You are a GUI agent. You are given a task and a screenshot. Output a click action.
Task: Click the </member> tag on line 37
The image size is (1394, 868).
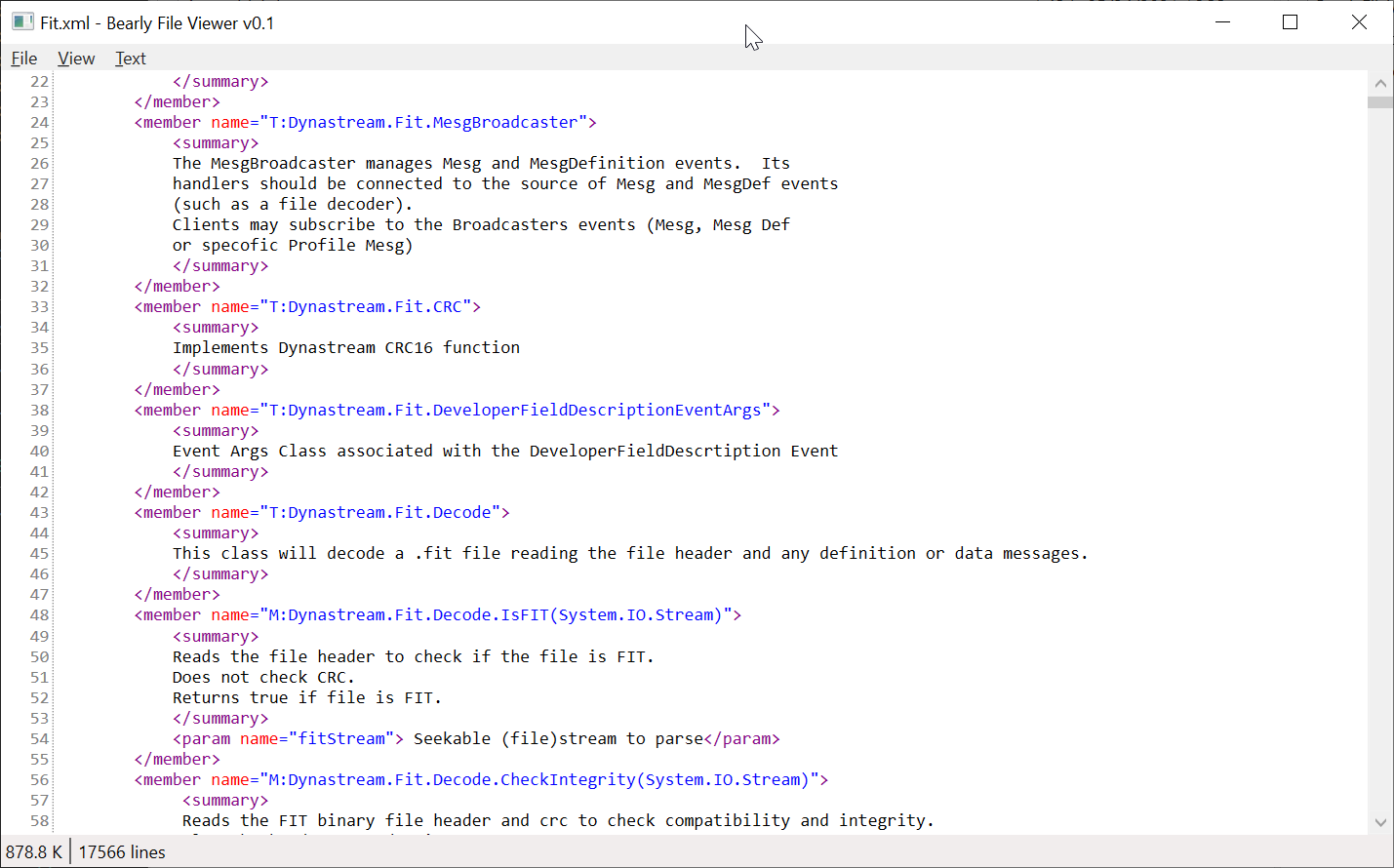point(178,389)
